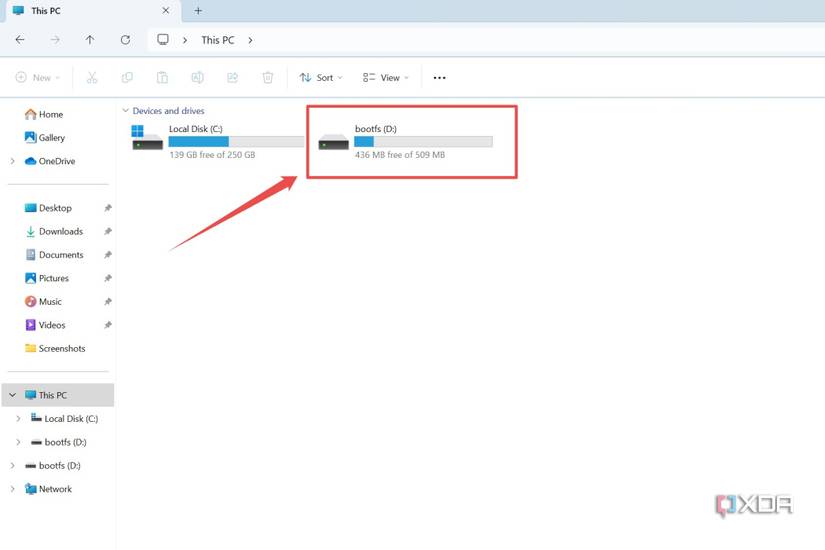The width and height of the screenshot is (825, 550).
Task: Expand the Network tree node
Action: [12, 489]
